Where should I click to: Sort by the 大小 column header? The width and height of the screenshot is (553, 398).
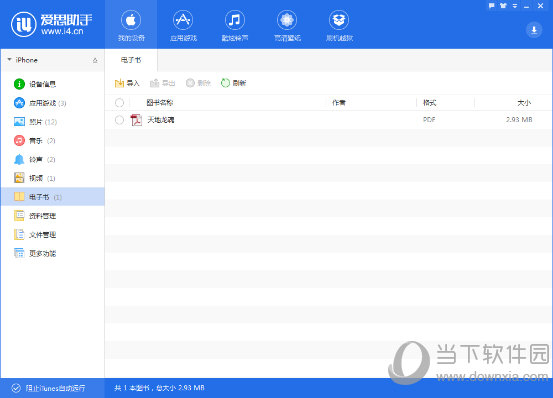[x=524, y=103]
